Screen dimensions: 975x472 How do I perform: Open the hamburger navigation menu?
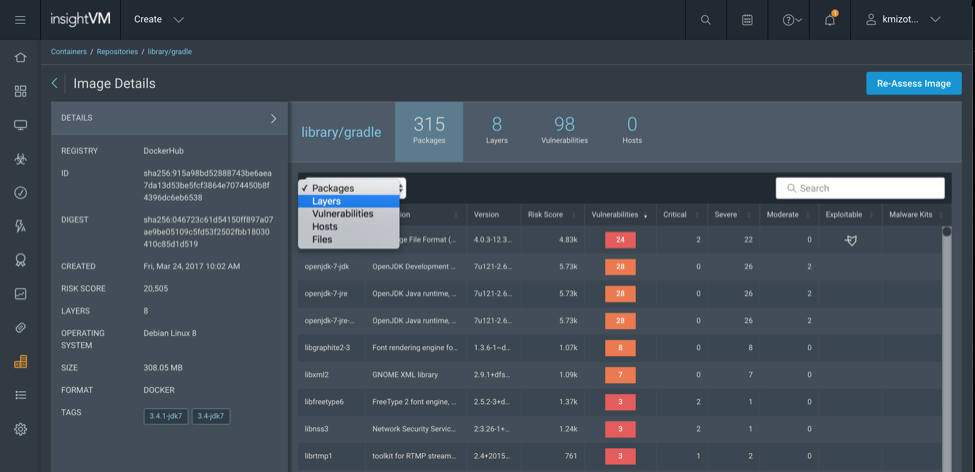20,19
